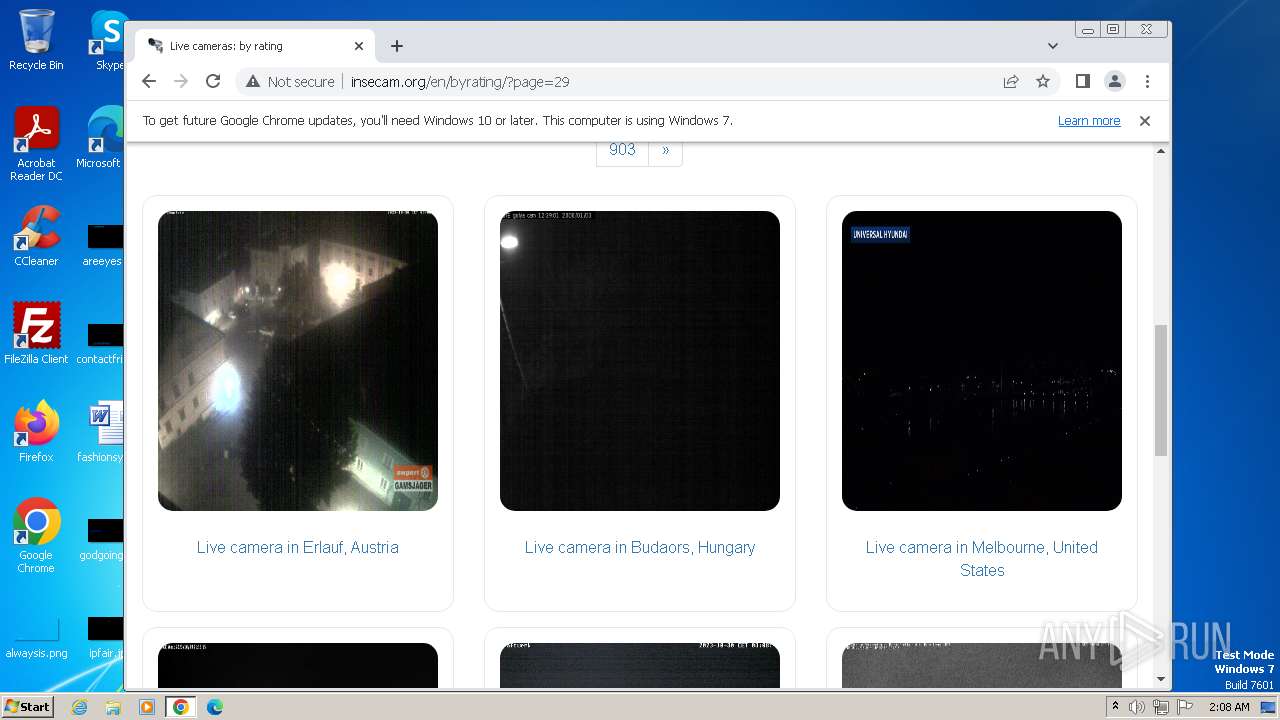Open the areeyes desktop item
This screenshot has width=1280, height=720.
tap(102, 245)
